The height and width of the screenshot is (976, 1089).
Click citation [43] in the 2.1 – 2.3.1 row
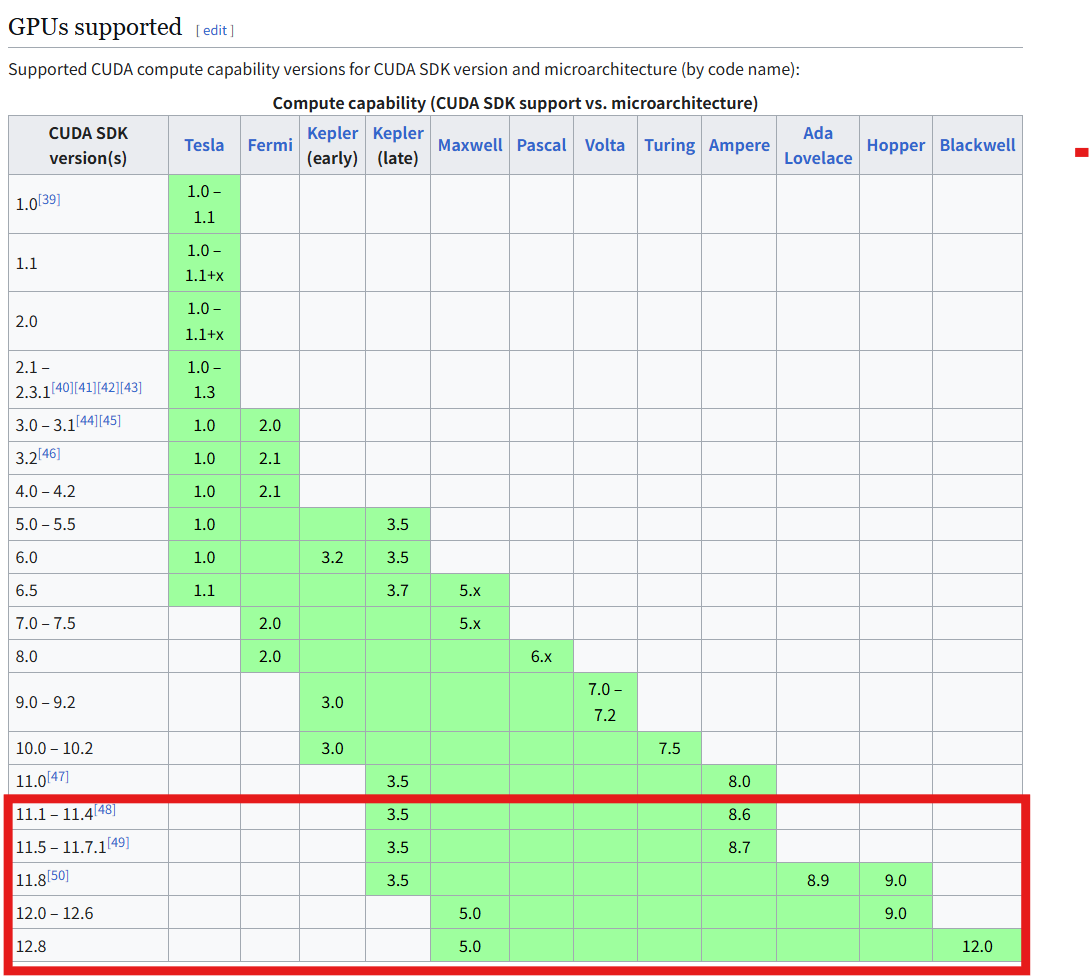pyautogui.click(x=131, y=387)
